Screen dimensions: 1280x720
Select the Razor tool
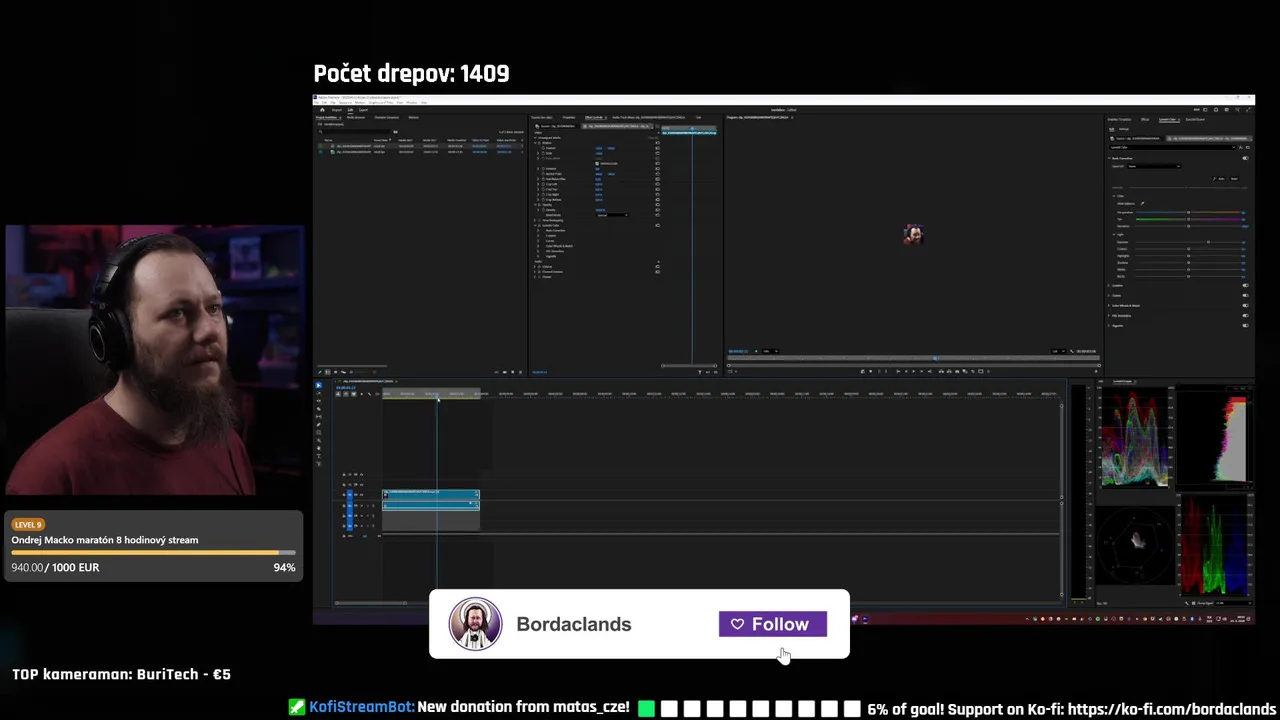pos(319,409)
